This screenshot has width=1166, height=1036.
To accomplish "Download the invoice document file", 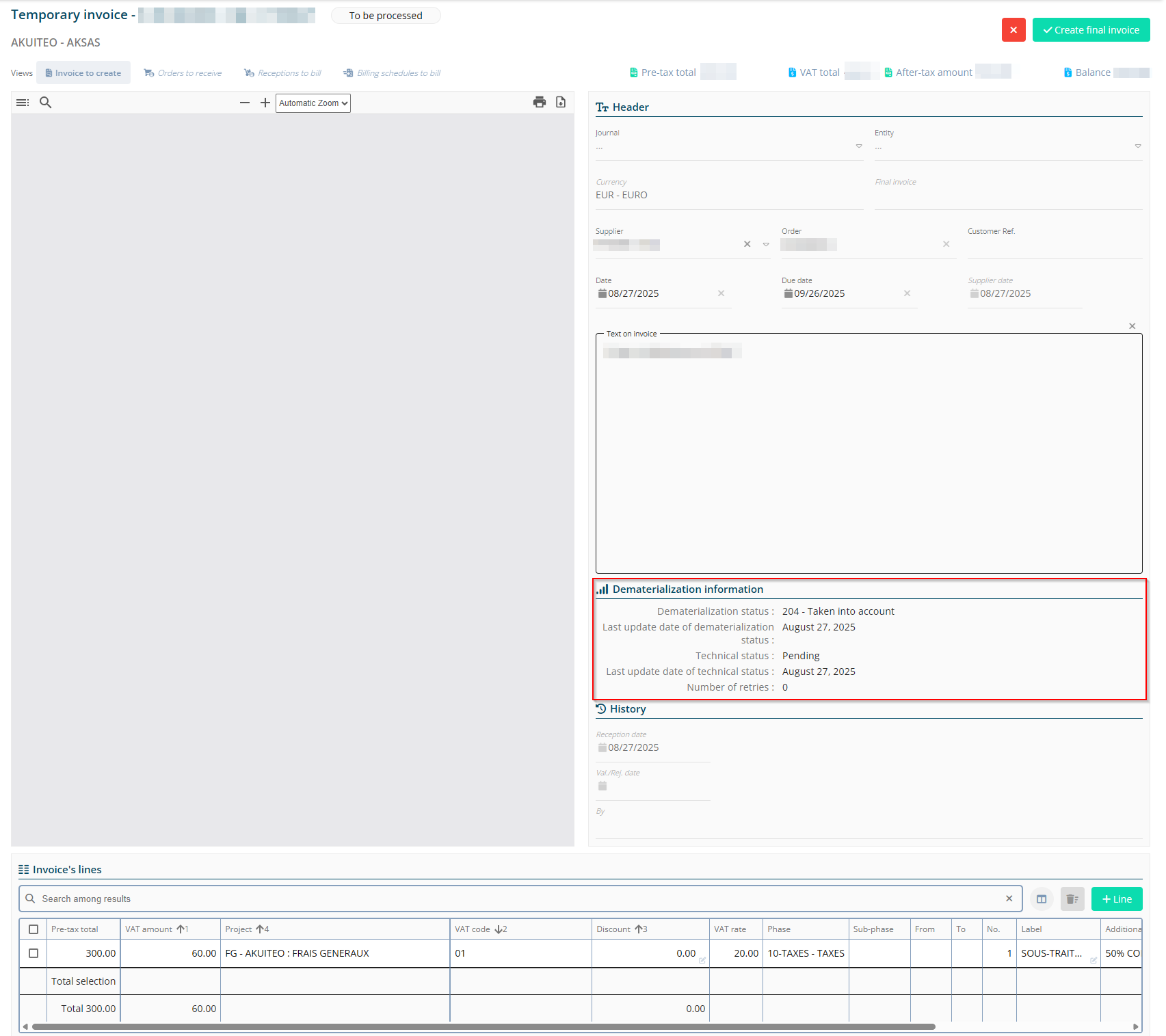I will [x=561, y=103].
